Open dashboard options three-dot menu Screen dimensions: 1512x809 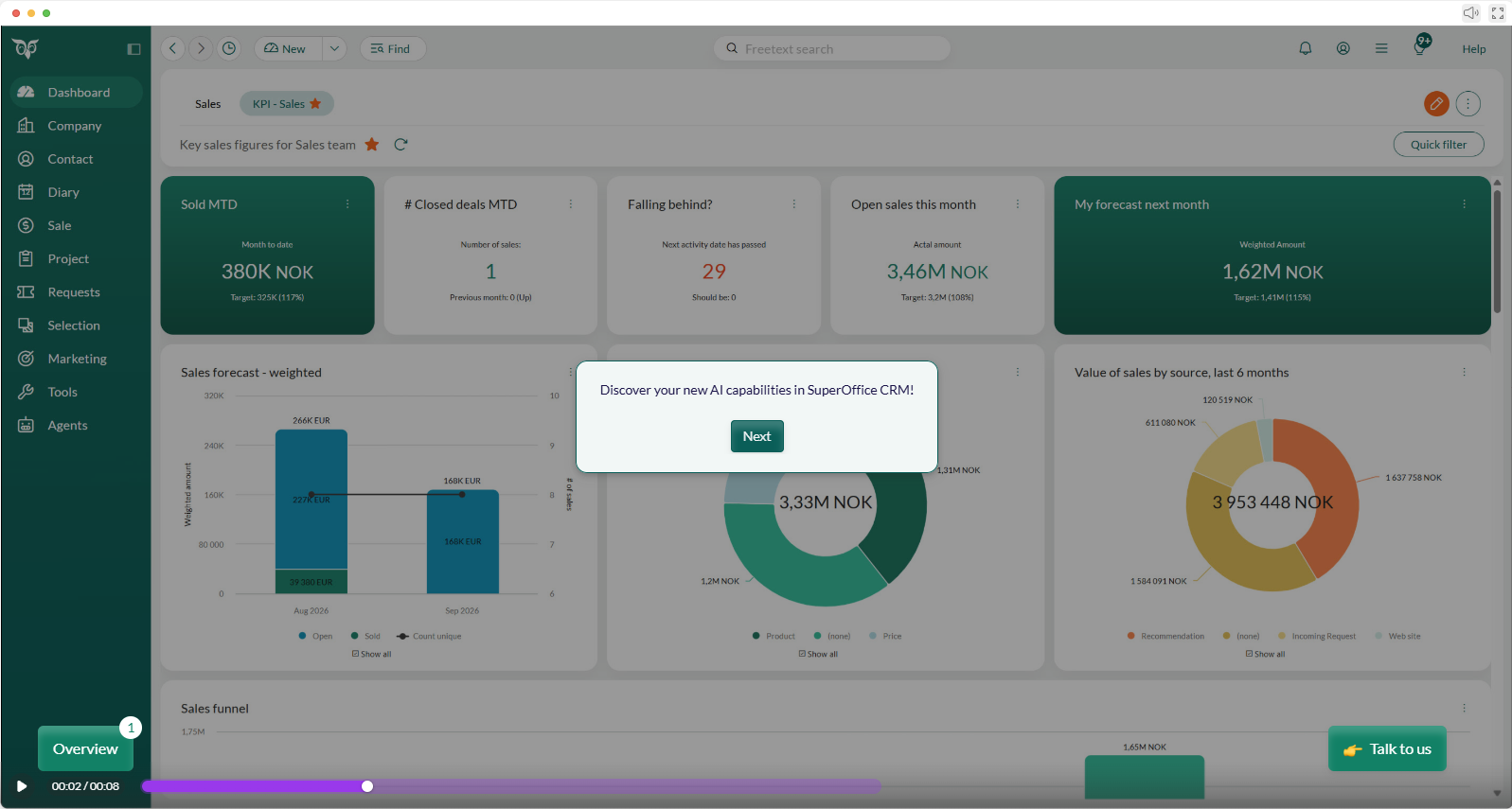(1468, 103)
